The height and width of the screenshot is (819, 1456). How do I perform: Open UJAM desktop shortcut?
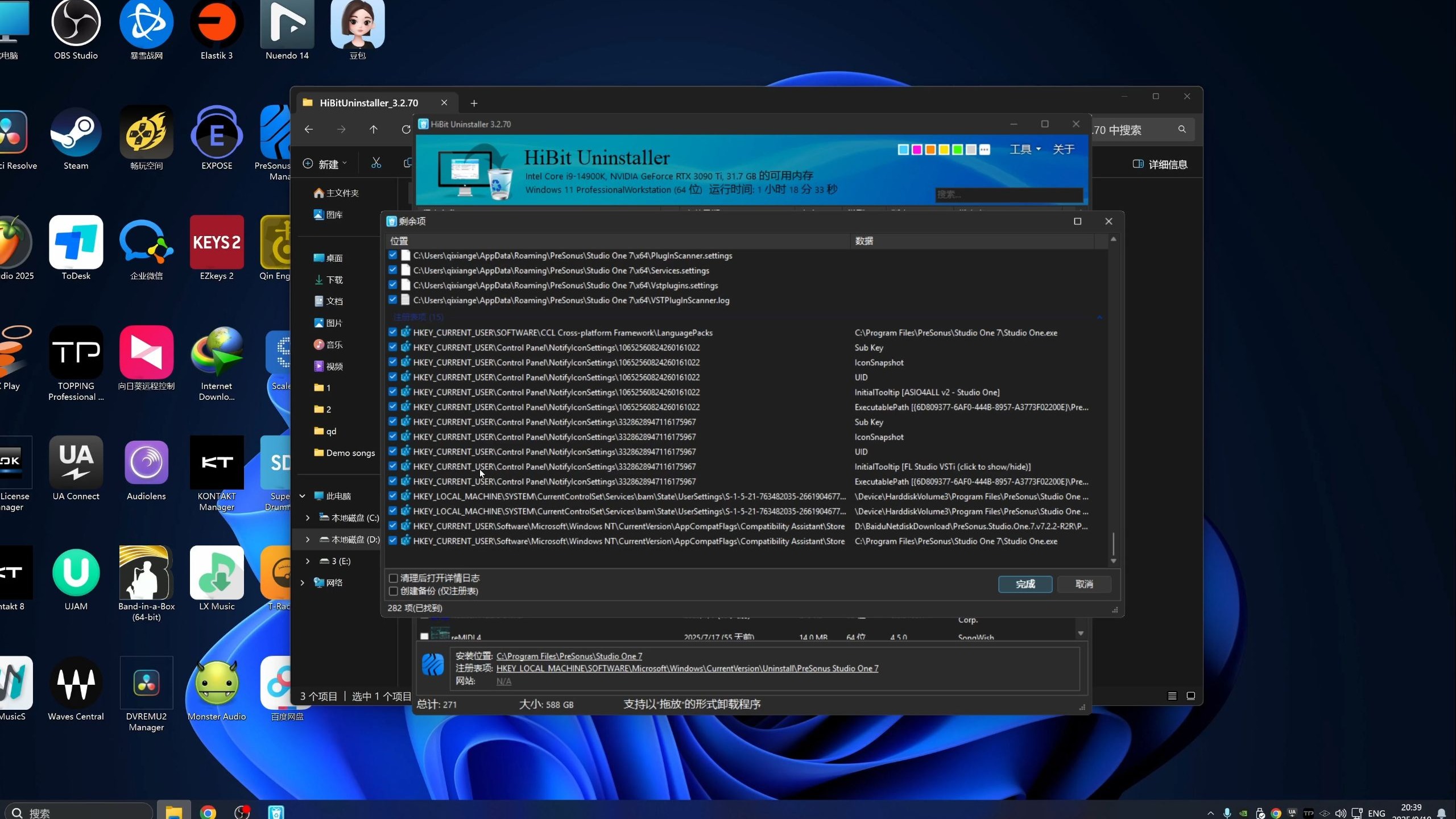pyautogui.click(x=76, y=579)
